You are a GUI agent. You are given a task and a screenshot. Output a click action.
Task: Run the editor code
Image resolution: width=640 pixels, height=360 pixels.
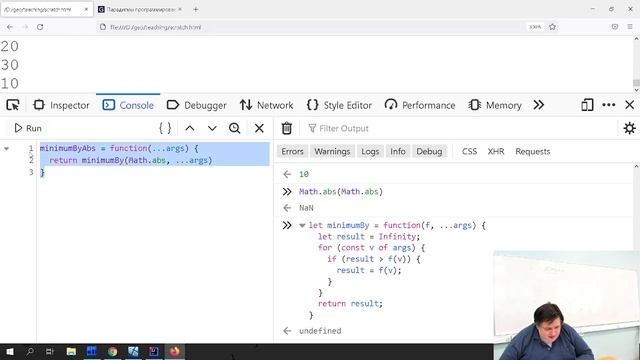28,128
